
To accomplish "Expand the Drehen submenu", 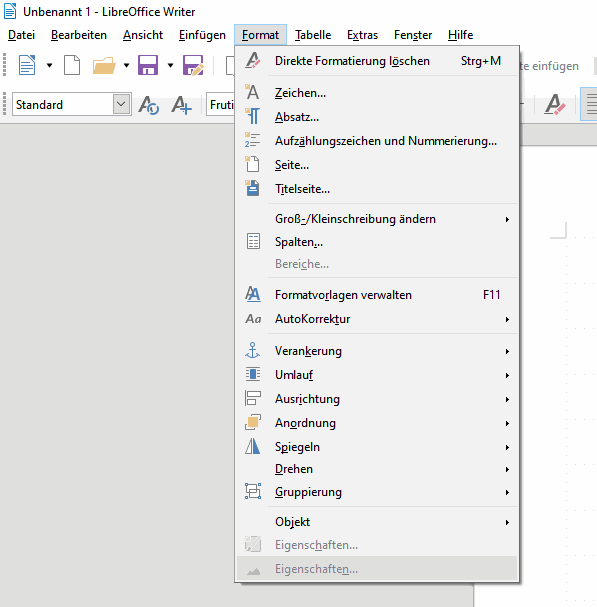I will click(377, 469).
